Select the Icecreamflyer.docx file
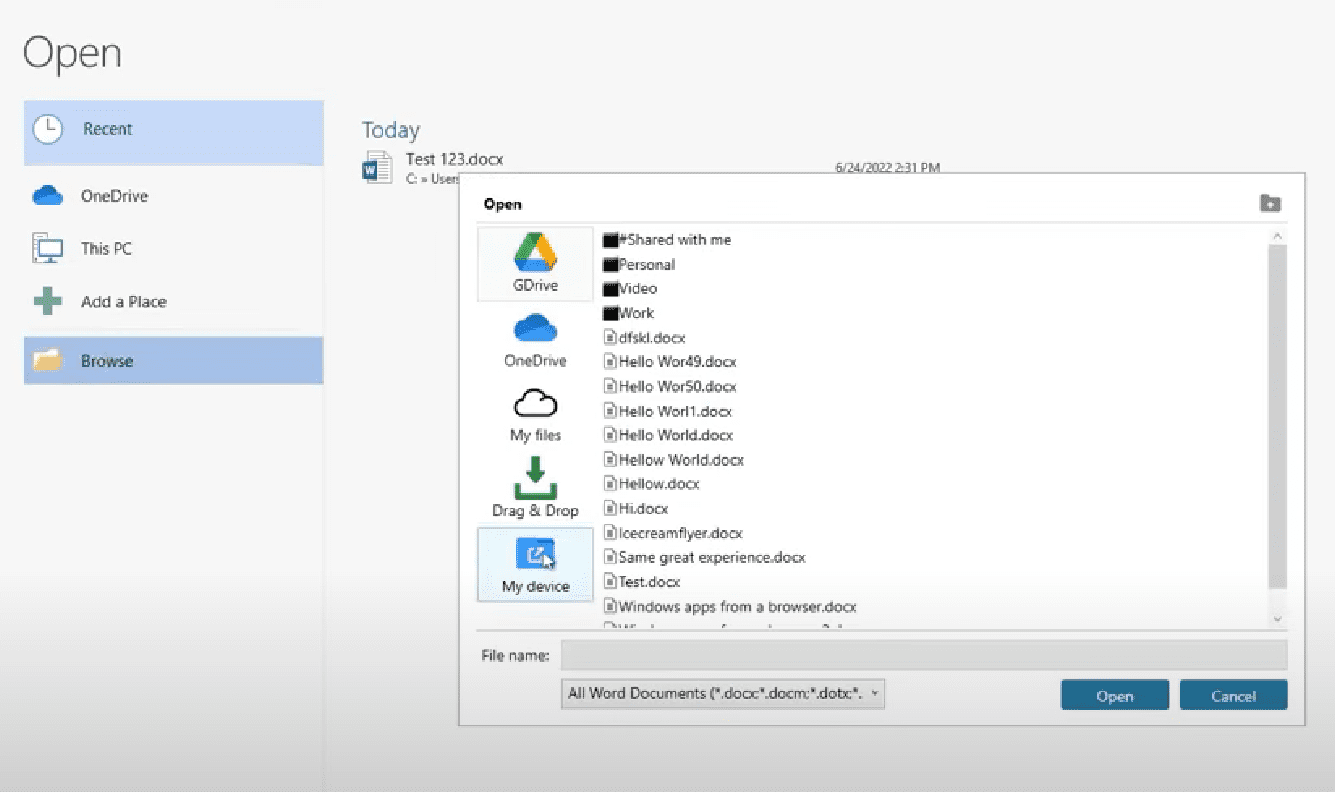The image size is (1335, 792). click(x=673, y=533)
